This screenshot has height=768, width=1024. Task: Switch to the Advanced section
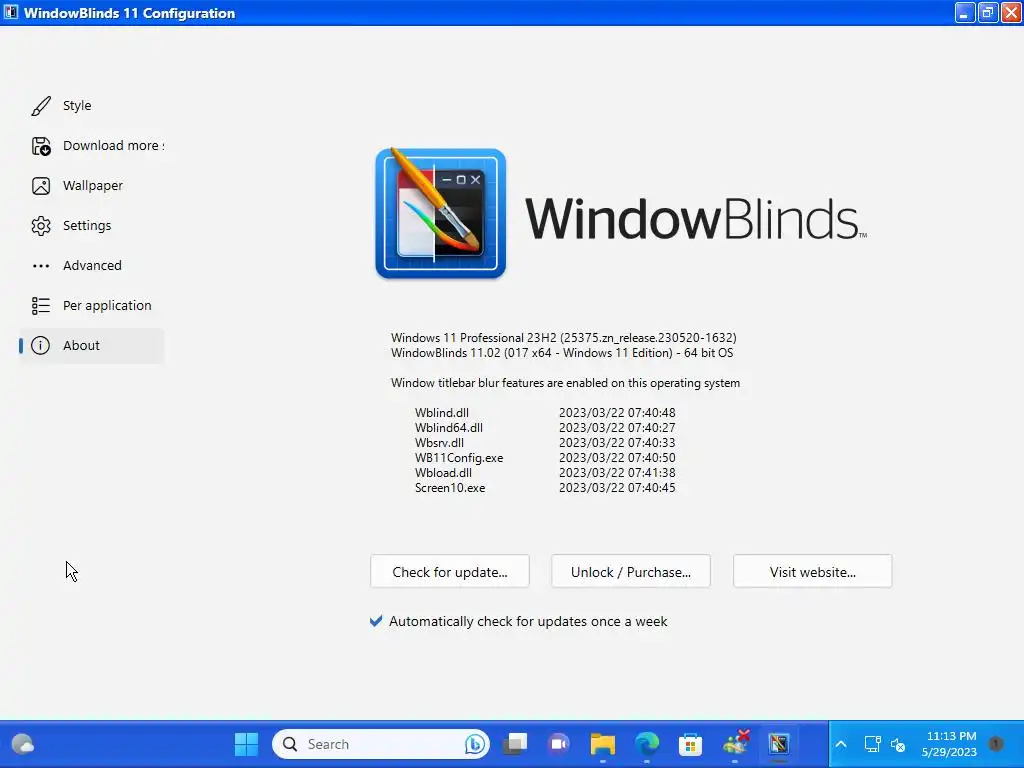pos(91,266)
